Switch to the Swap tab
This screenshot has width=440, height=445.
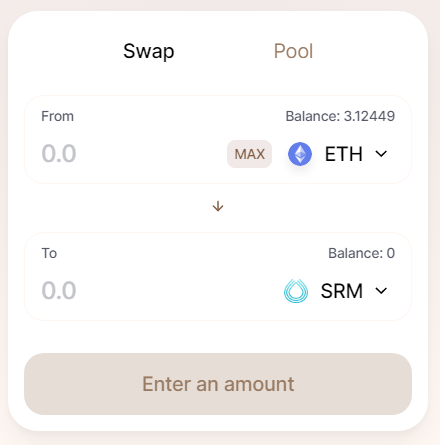click(149, 51)
